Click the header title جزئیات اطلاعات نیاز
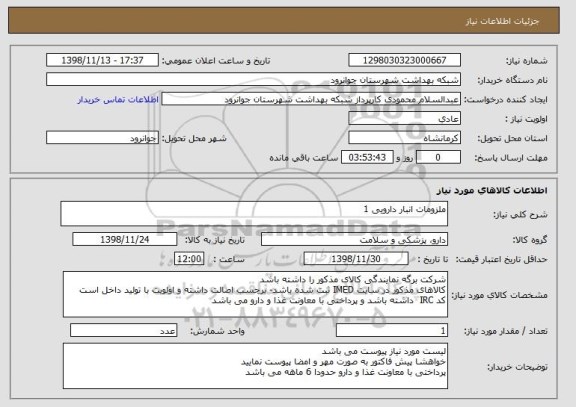The image size is (576, 407). pyautogui.click(x=502, y=21)
